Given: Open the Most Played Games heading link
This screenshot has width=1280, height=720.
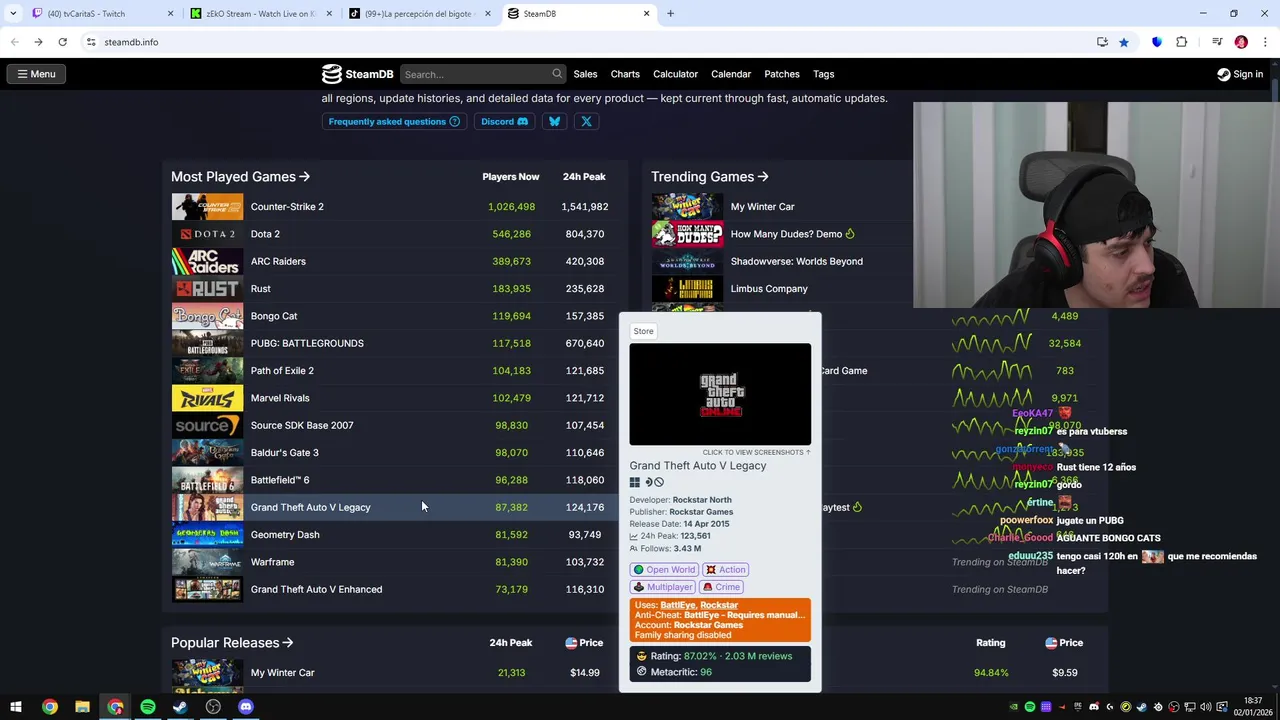Looking at the screenshot, I should 240,177.
